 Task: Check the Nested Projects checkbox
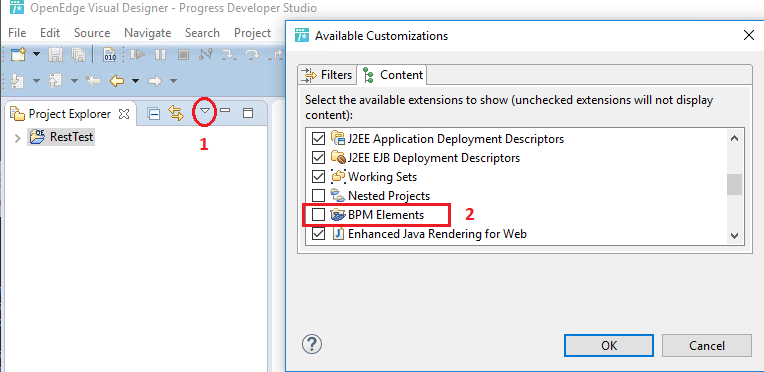tap(318, 196)
